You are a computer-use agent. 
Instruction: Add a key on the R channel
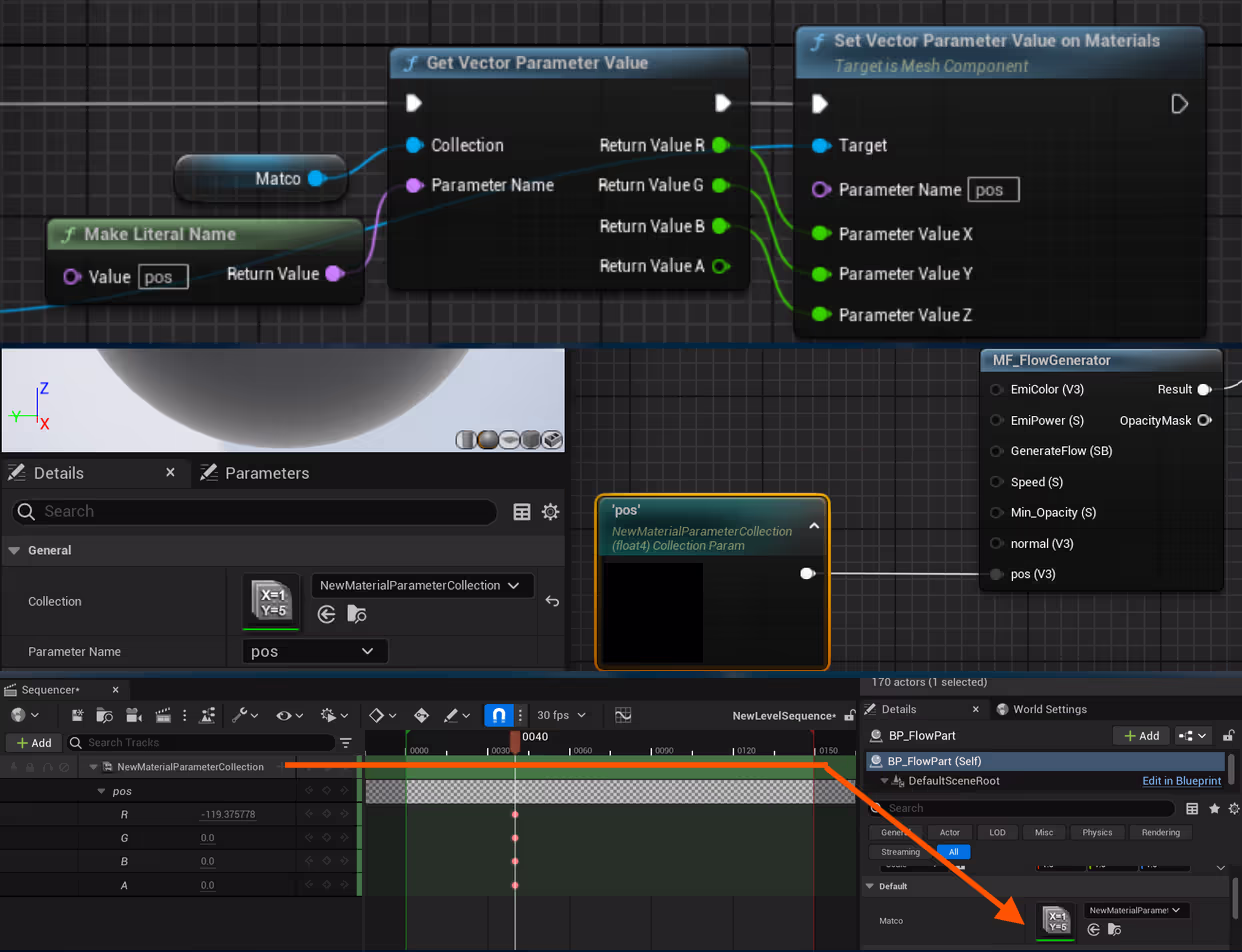coord(326,814)
